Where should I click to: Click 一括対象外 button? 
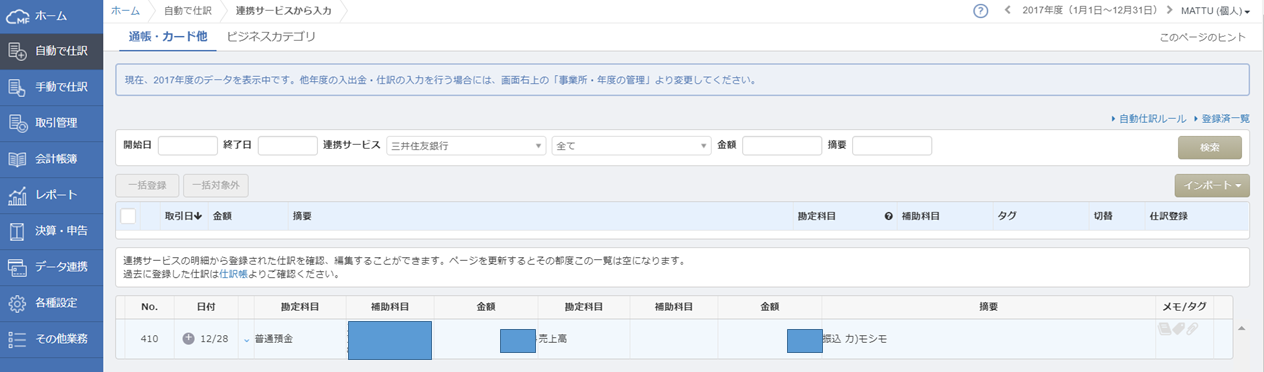216,185
